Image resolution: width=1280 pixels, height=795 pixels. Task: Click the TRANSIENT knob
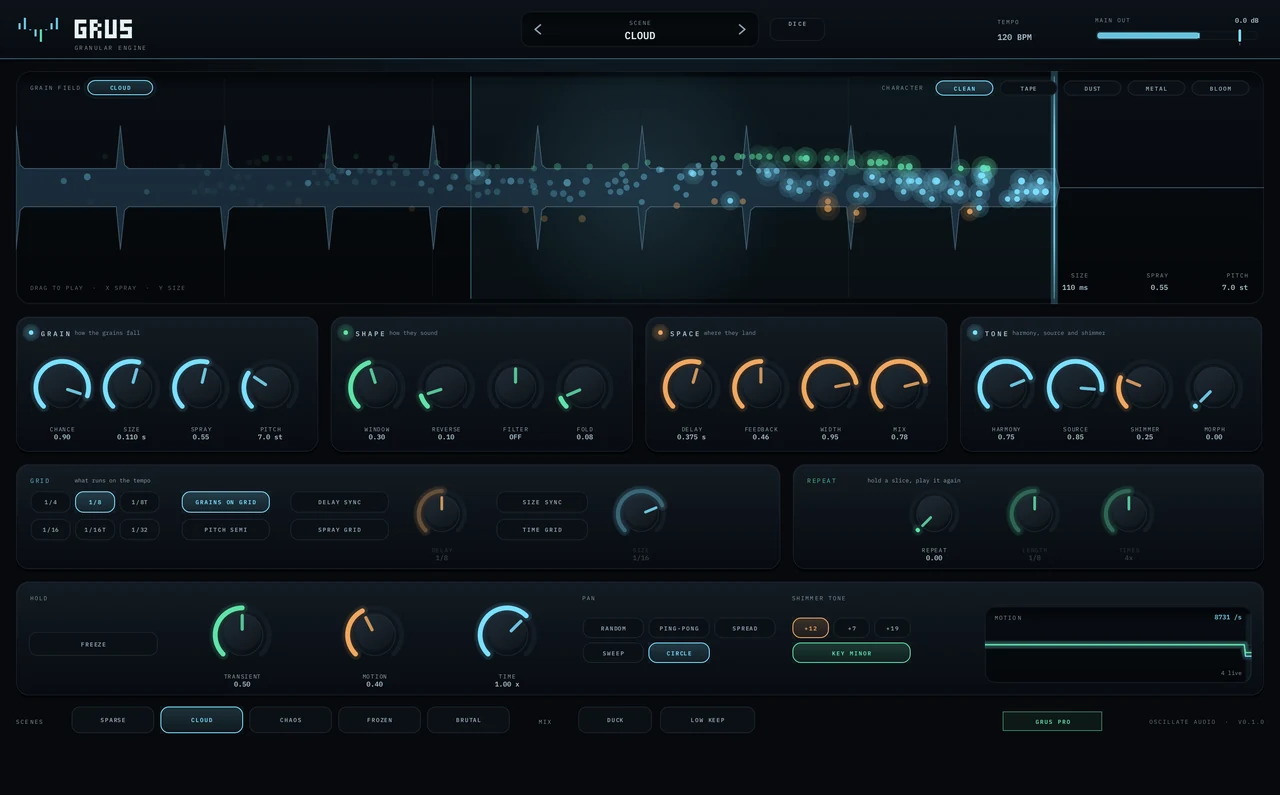(242, 634)
